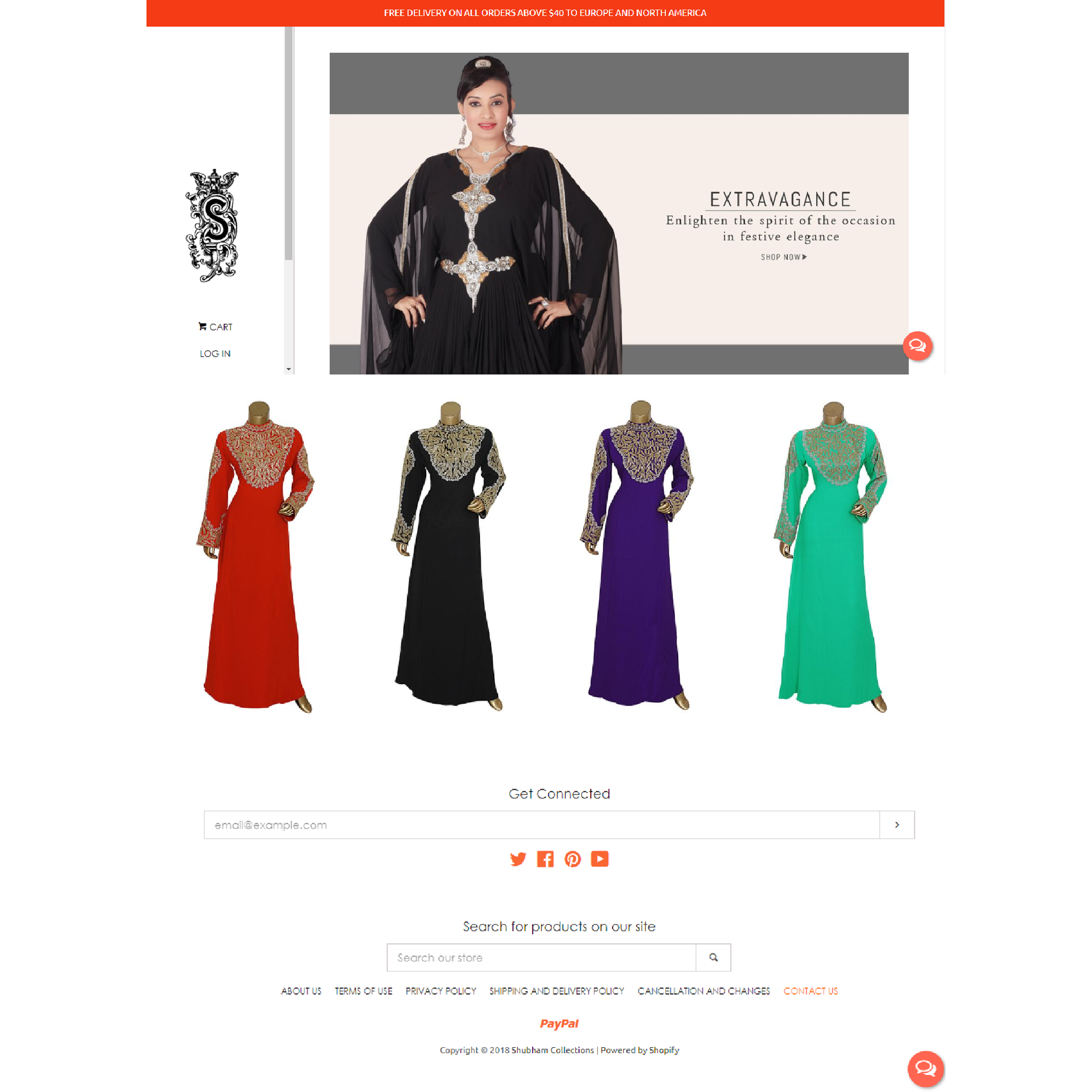1092x1092 pixels.
Task: Click ABOUT US in footer menu
Action: [301, 991]
